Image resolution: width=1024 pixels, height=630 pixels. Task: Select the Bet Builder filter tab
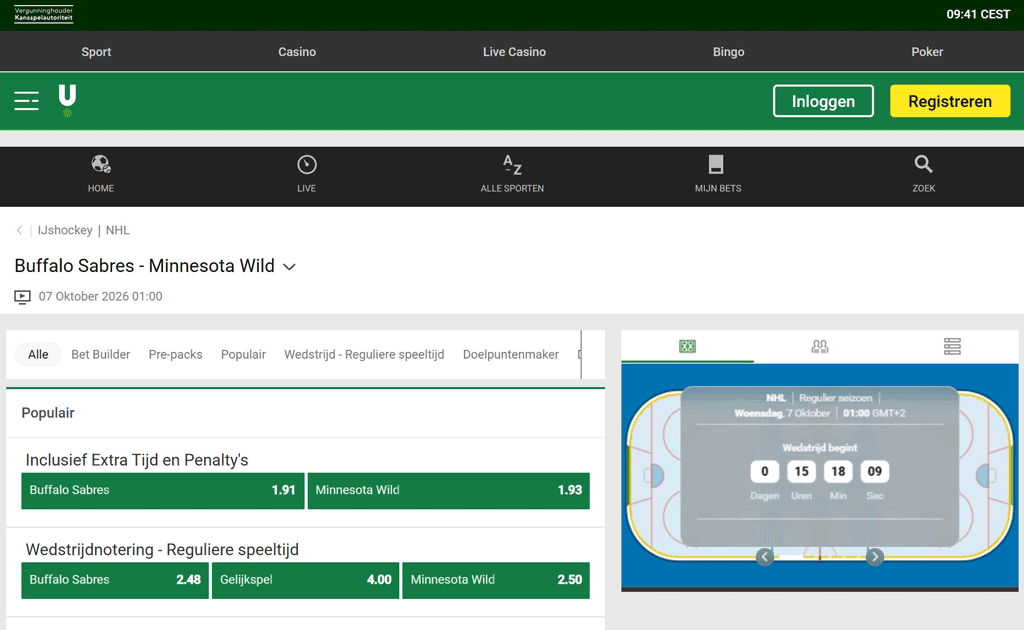pyautogui.click(x=101, y=354)
